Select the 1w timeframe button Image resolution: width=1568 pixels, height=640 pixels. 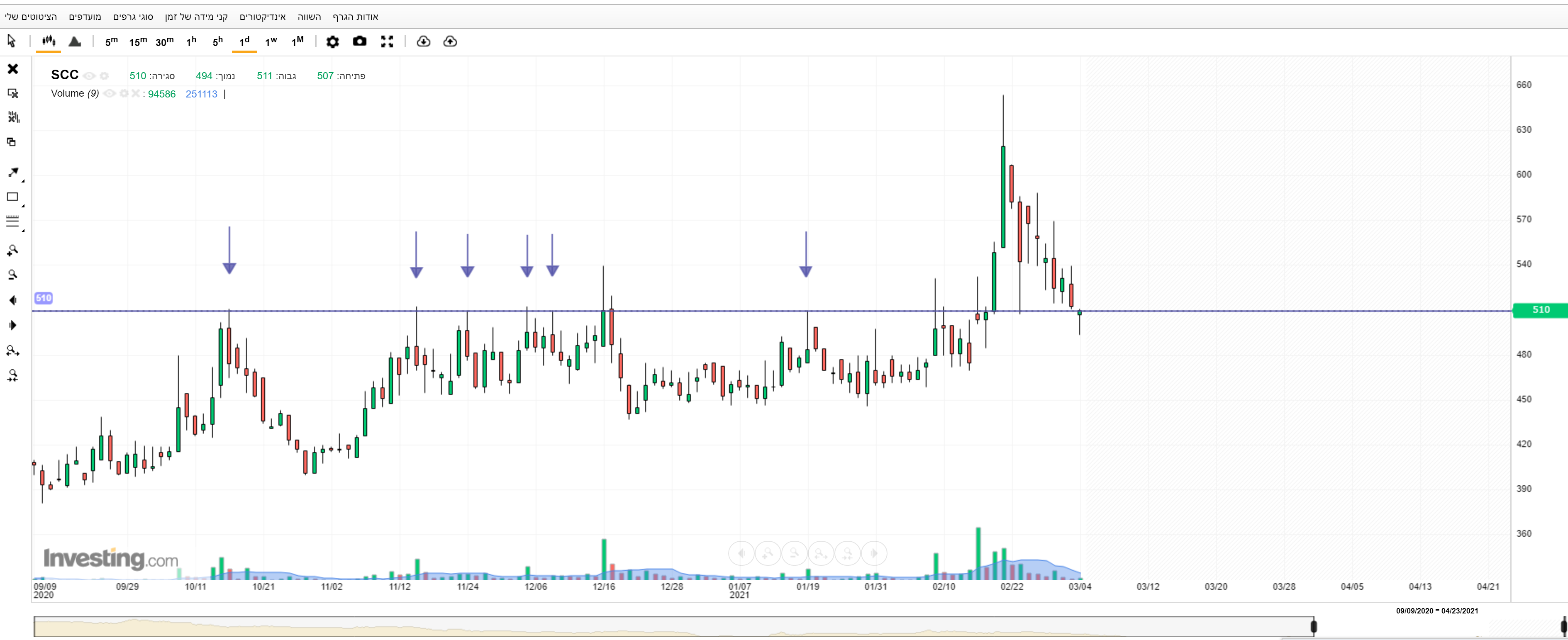[271, 41]
